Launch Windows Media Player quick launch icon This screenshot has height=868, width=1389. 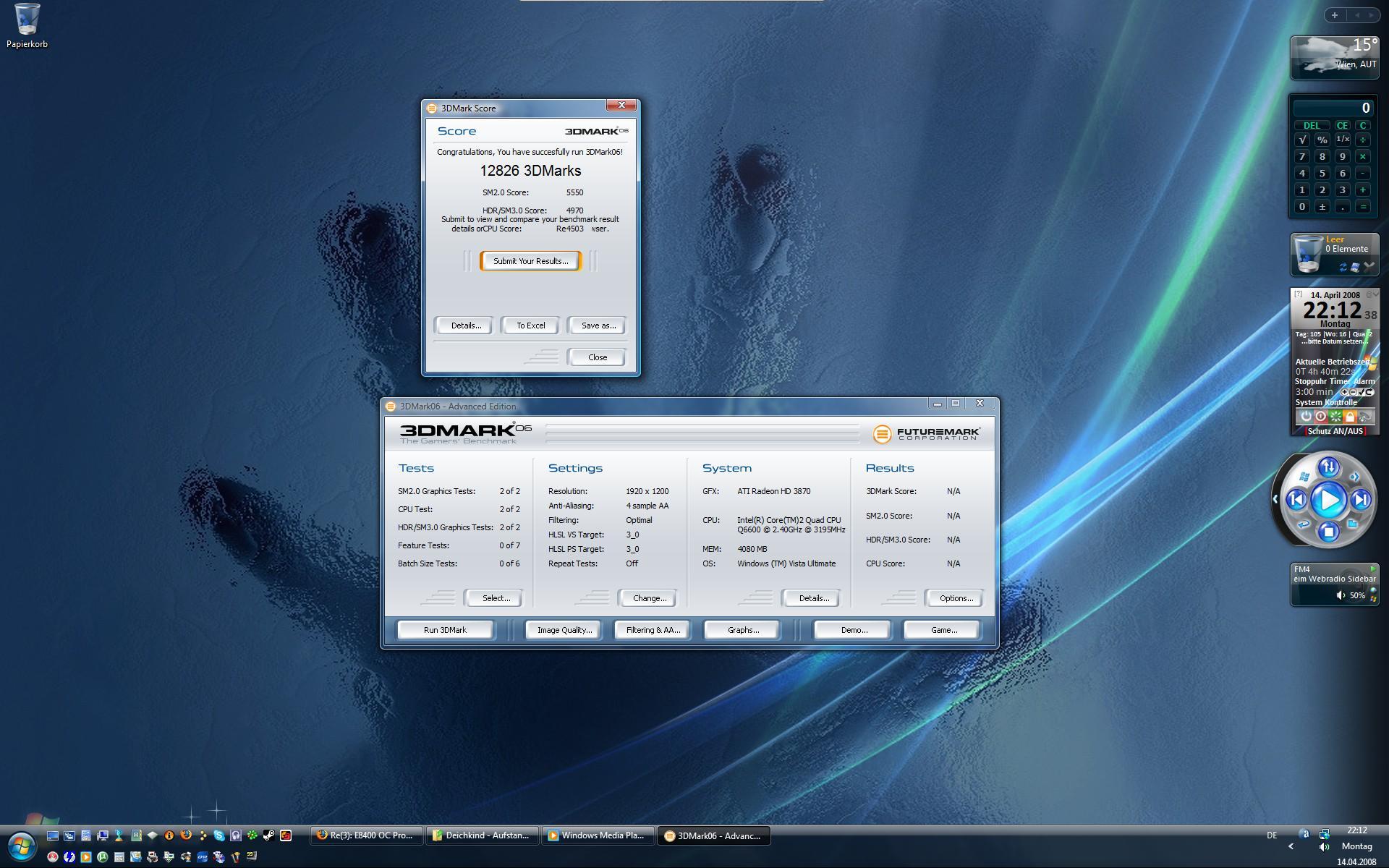click(x=86, y=857)
